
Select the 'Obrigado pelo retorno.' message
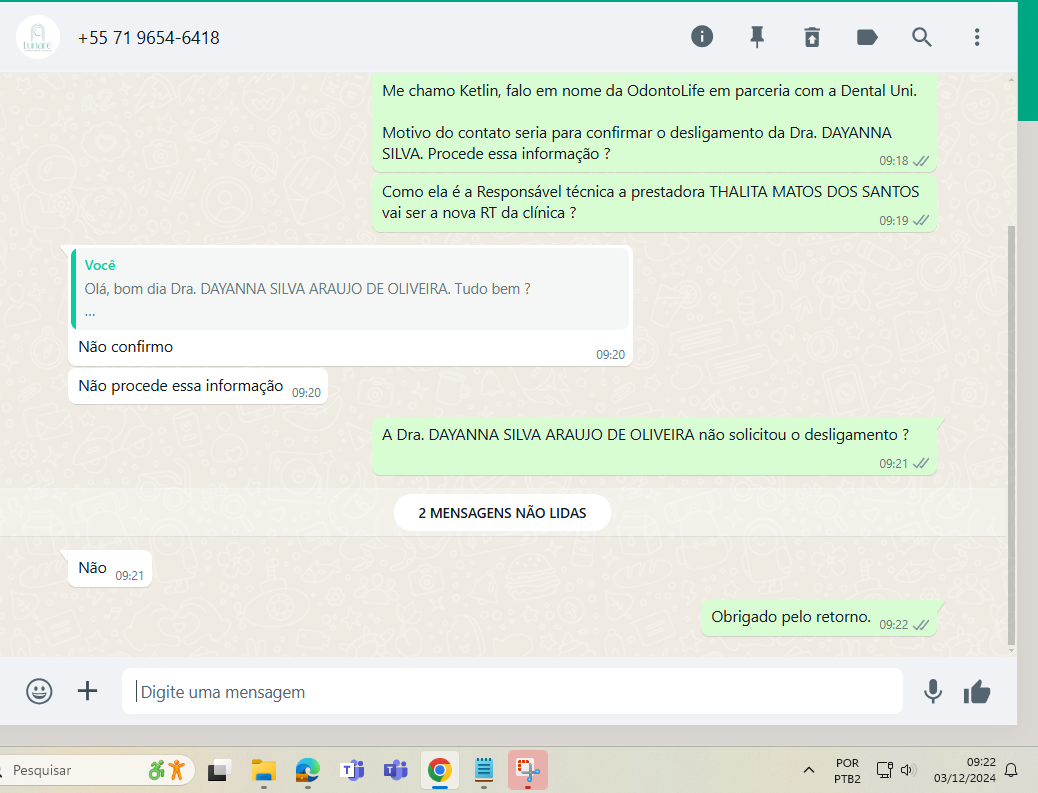pos(819,618)
